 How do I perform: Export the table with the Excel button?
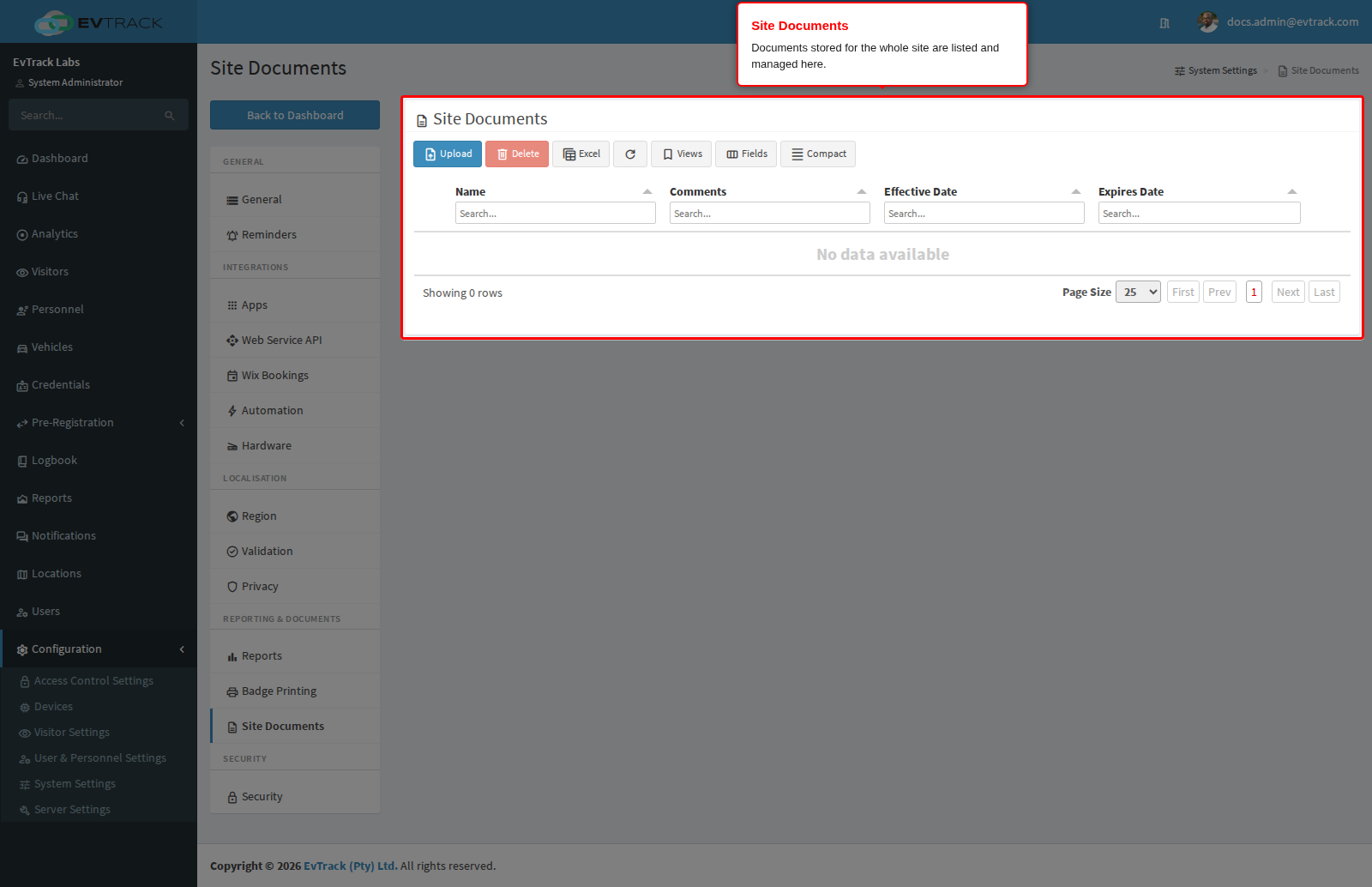click(x=581, y=154)
